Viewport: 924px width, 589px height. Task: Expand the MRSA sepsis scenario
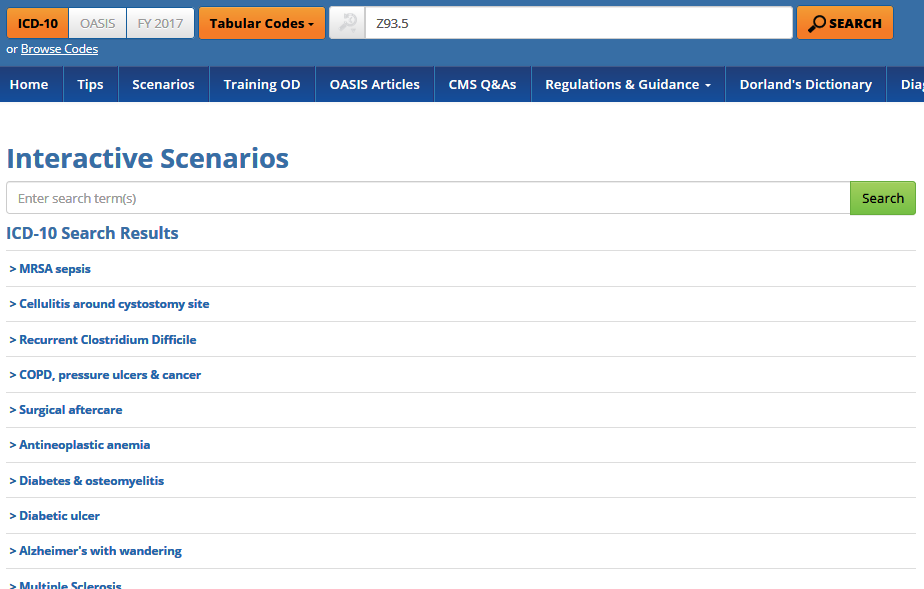tap(55, 269)
